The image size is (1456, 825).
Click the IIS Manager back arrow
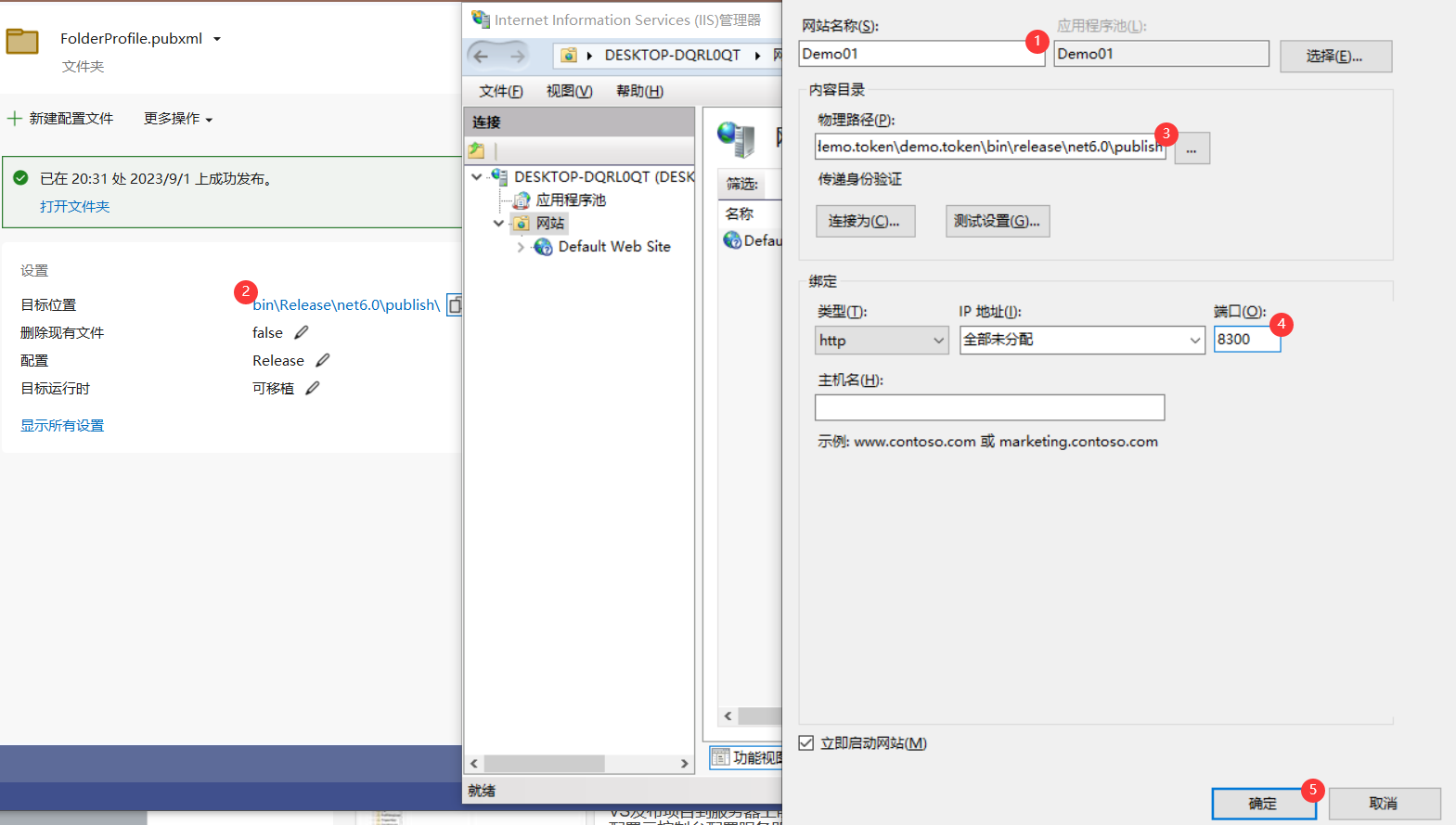click(x=481, y=56)
